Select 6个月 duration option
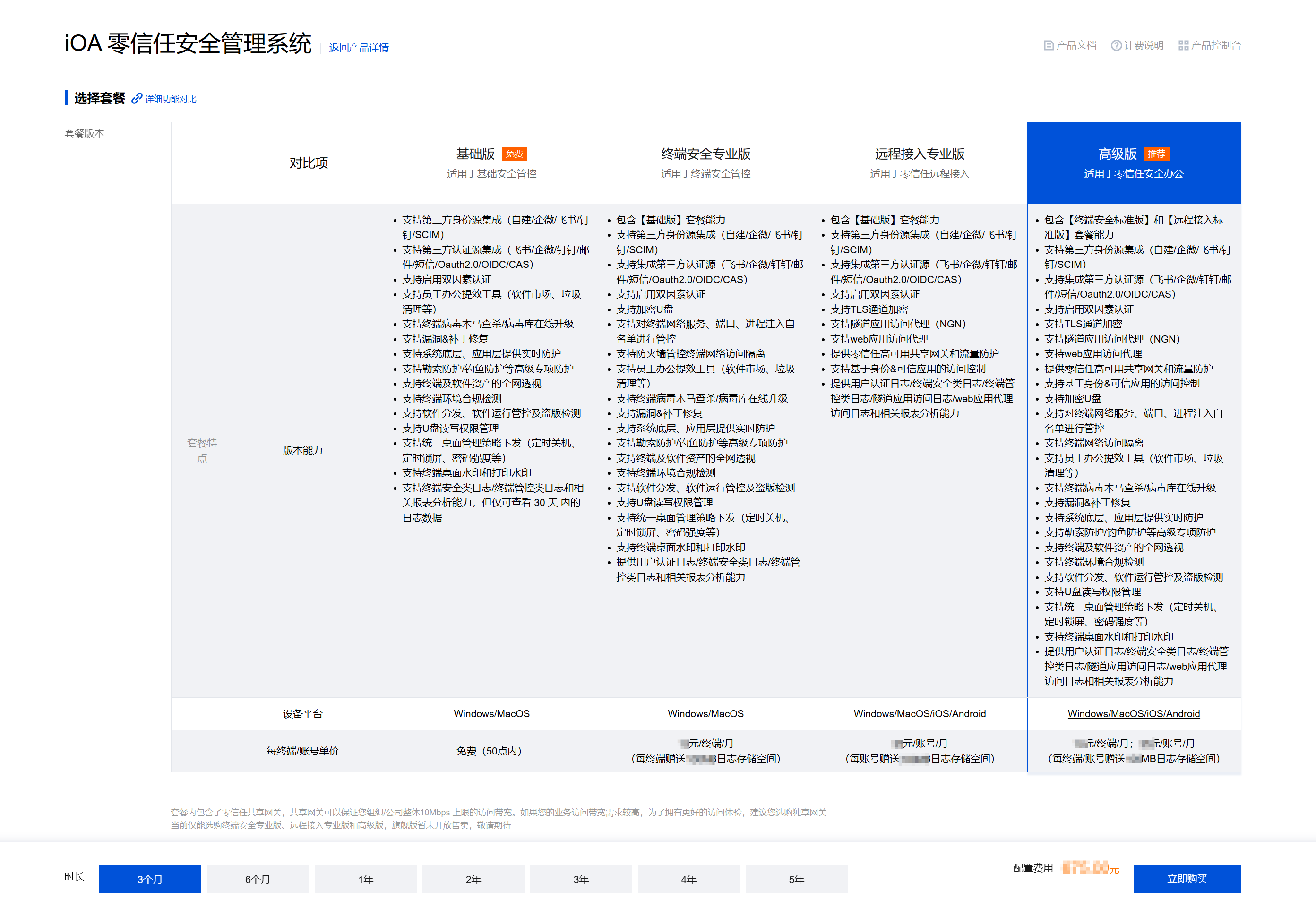1316x900 pixels. [257, 878]
